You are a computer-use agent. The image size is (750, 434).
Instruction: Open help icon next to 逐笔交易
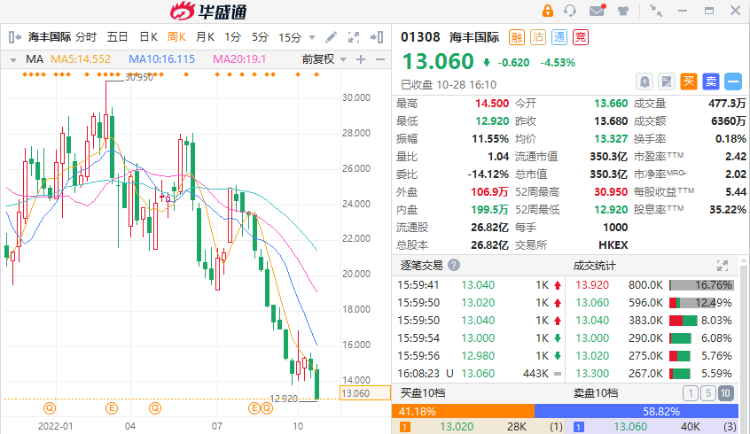tap(454, 265)
